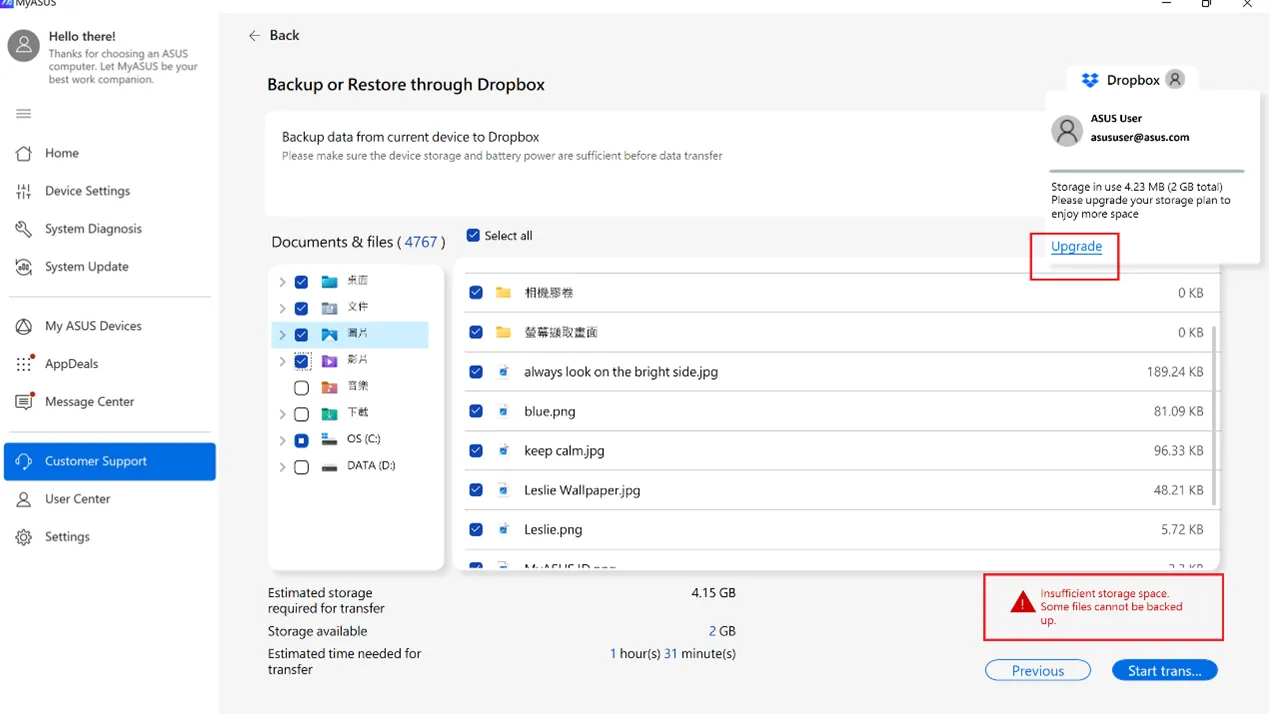Open the User Center
The image size is (1269, 714).
(x=78, y=498)
